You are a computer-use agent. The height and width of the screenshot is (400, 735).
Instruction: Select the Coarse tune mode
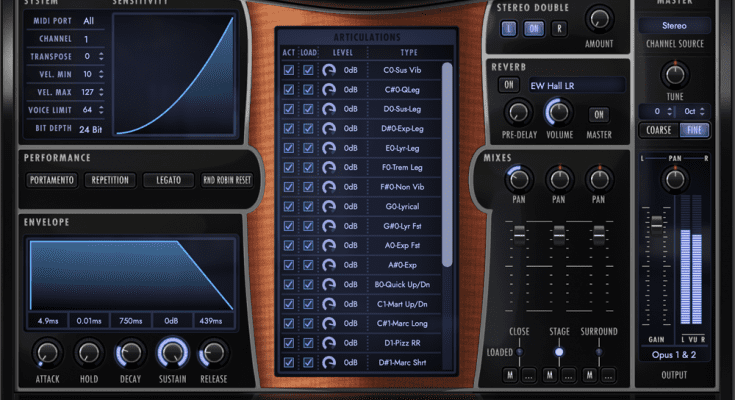659,130
